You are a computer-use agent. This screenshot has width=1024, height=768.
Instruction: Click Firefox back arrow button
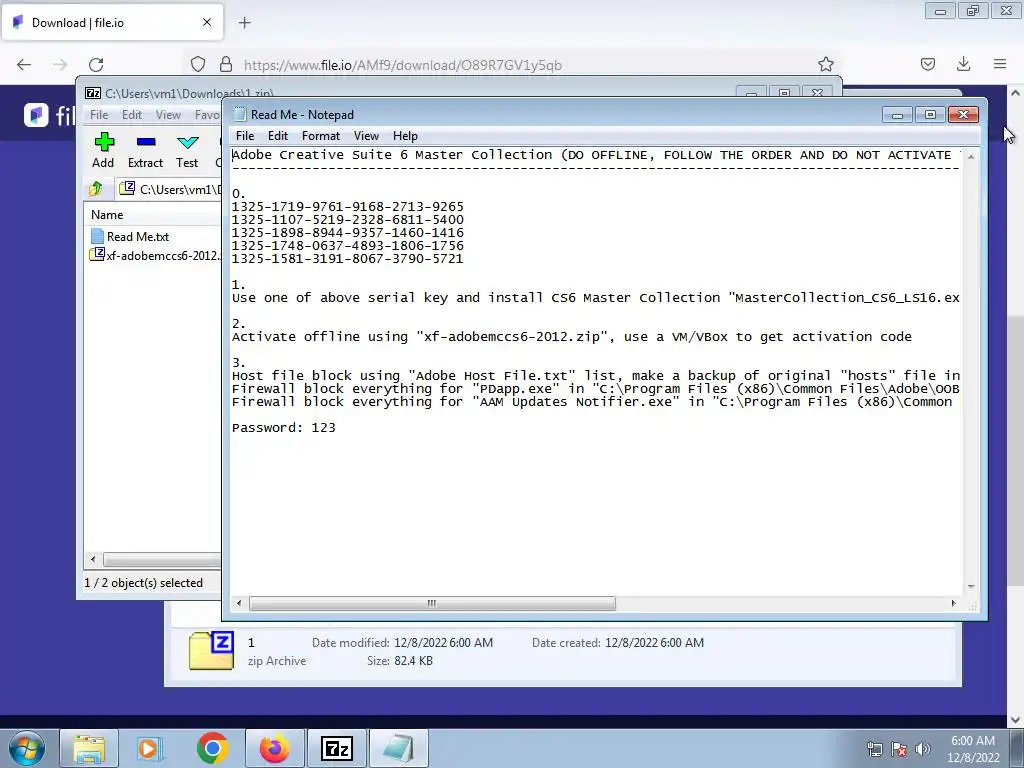click(x=24, y=65)
